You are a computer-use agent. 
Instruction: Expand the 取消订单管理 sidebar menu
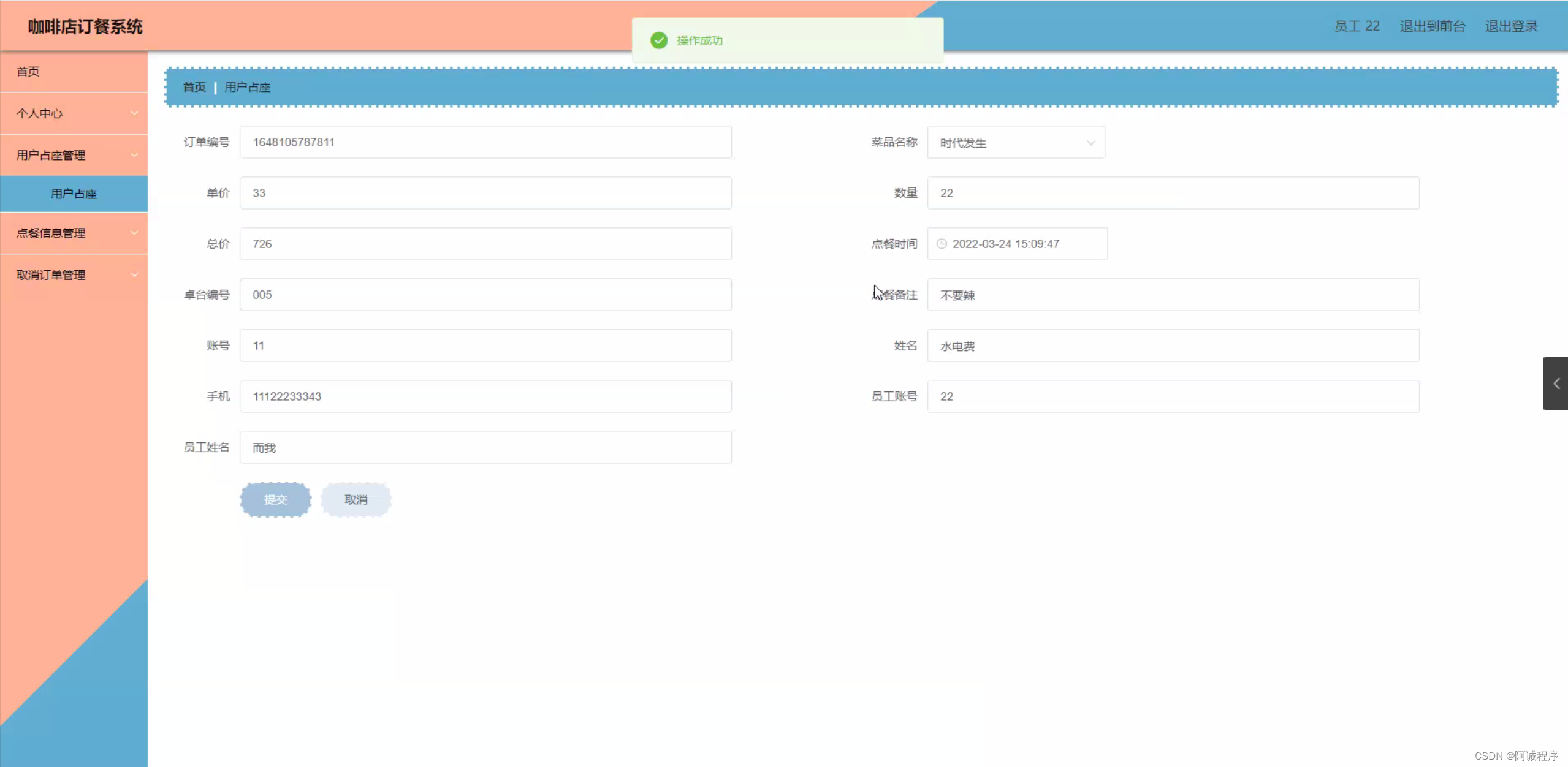74,274
